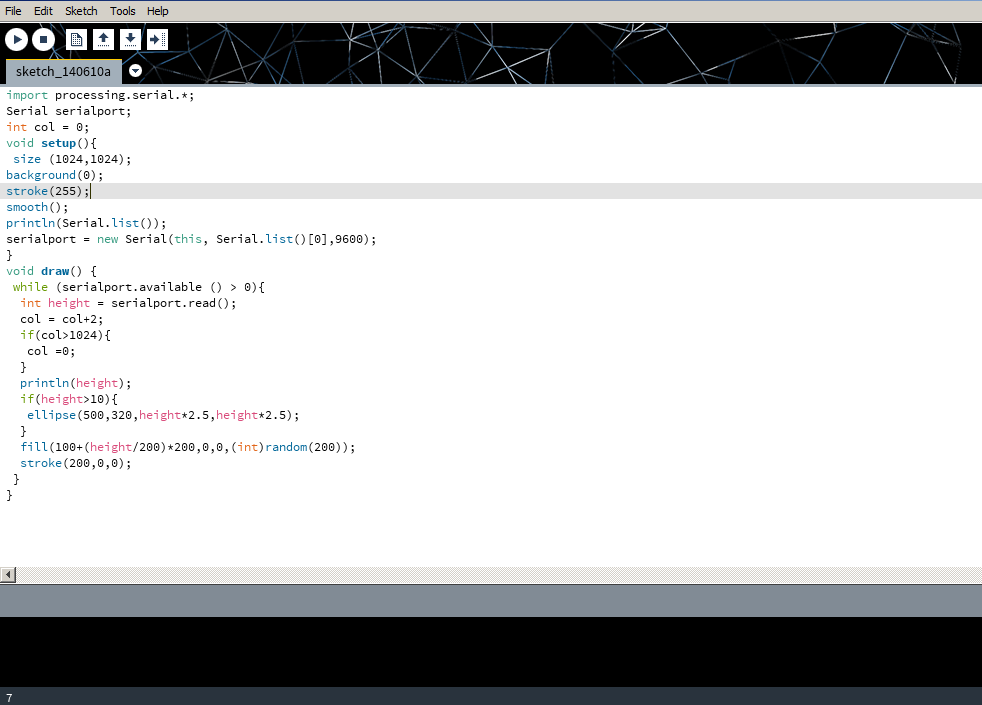Run the sketch with the play button

coord(17,39)
